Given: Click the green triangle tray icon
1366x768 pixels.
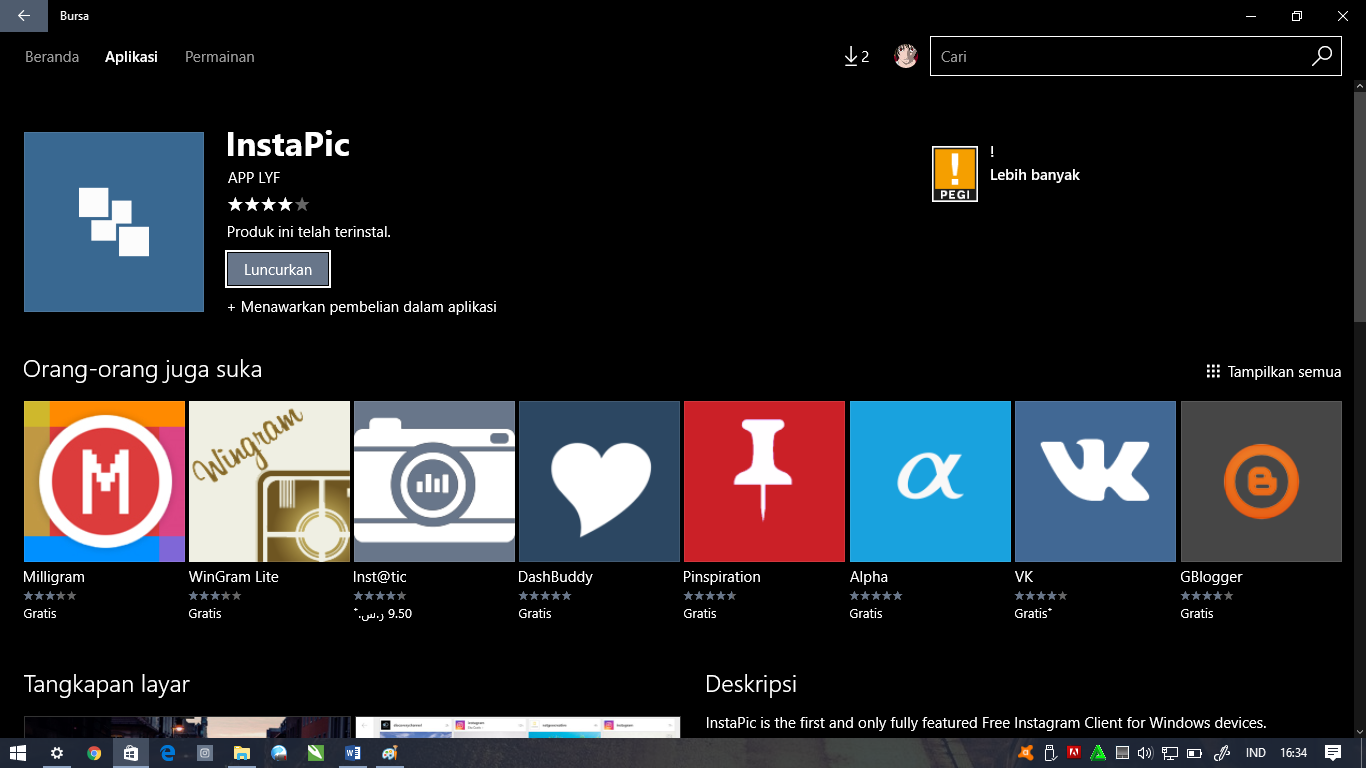Looking at the screenshot, I should [x=1098, y=753].
